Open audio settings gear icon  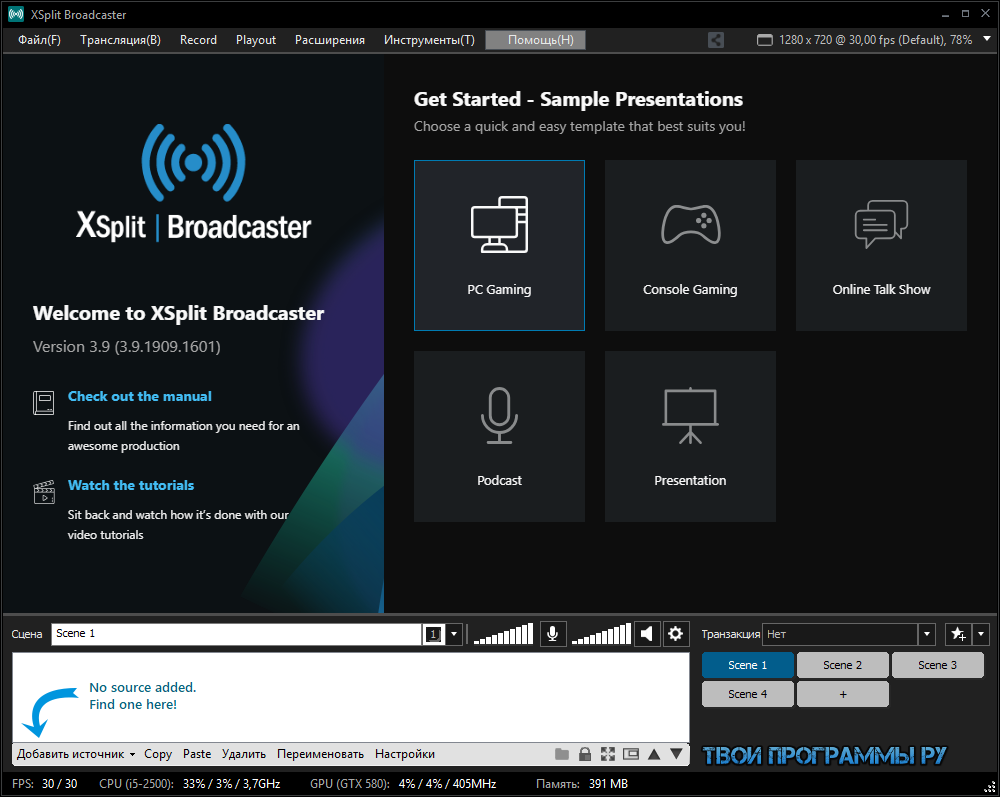coord(676,634)
